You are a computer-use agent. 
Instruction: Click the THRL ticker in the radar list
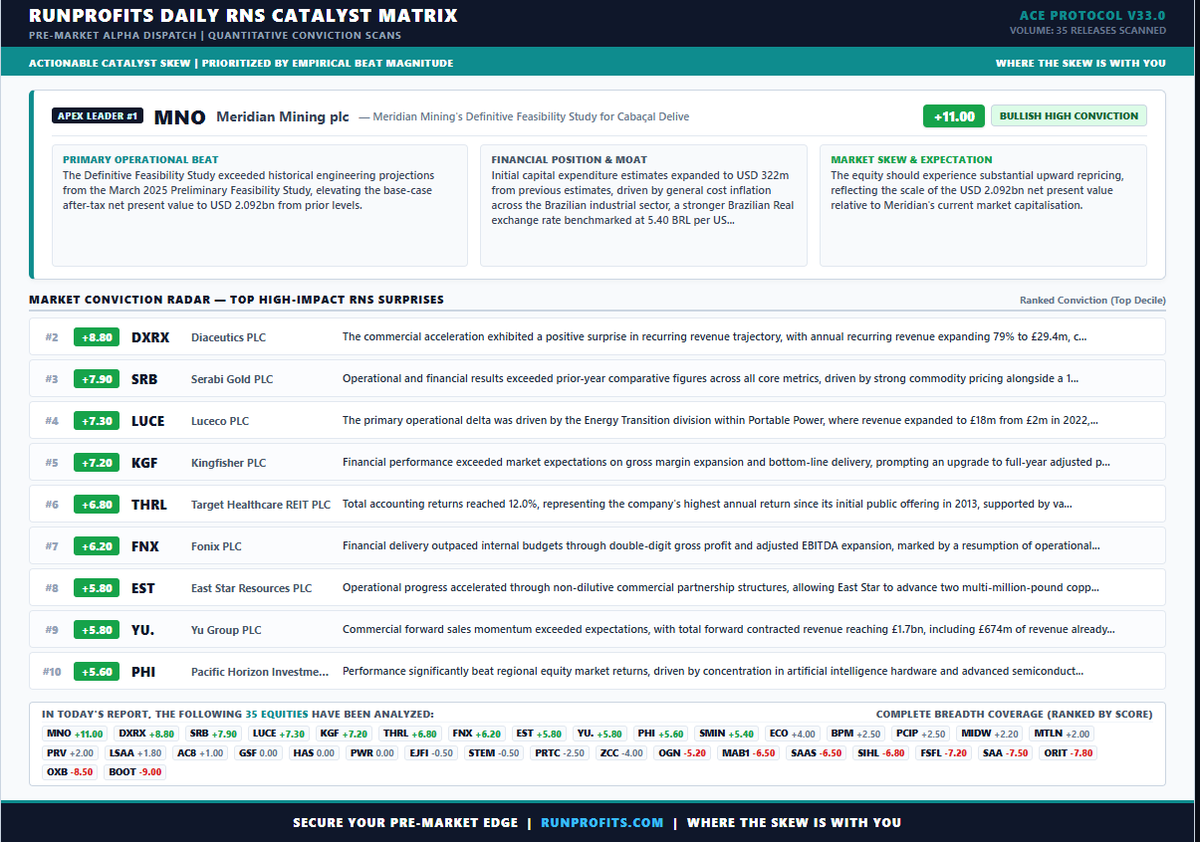click(149, 505)
